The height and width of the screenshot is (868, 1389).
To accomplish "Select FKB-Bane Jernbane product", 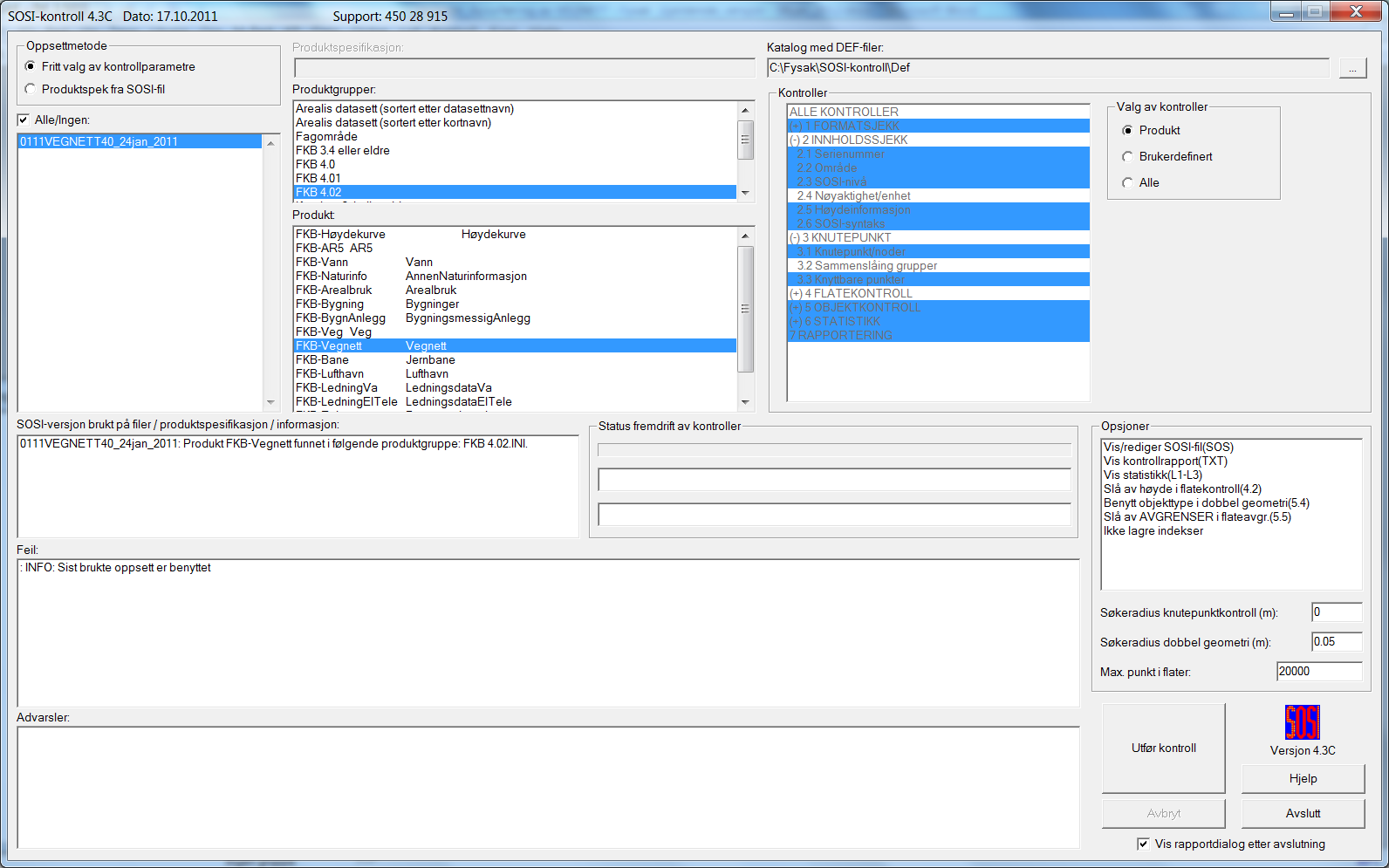I will [516, 359].
